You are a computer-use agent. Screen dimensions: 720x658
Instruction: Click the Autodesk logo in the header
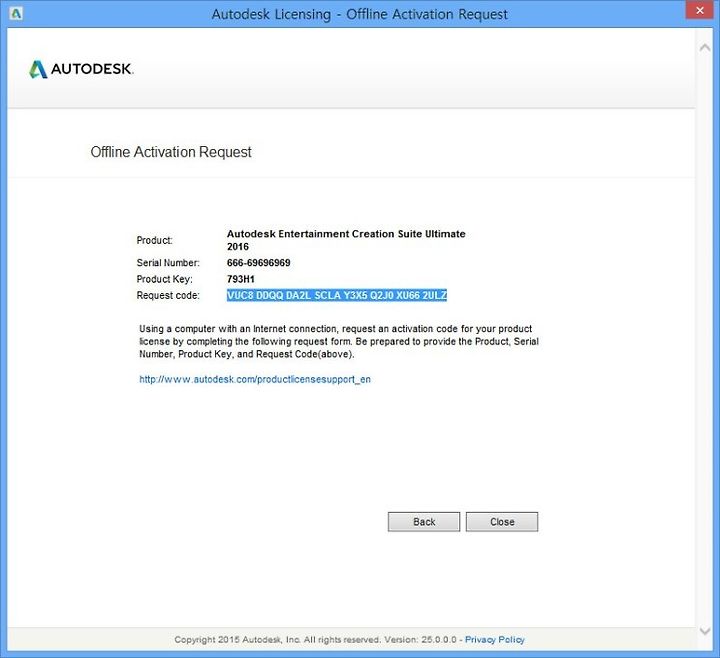click(x=81, y=69)
